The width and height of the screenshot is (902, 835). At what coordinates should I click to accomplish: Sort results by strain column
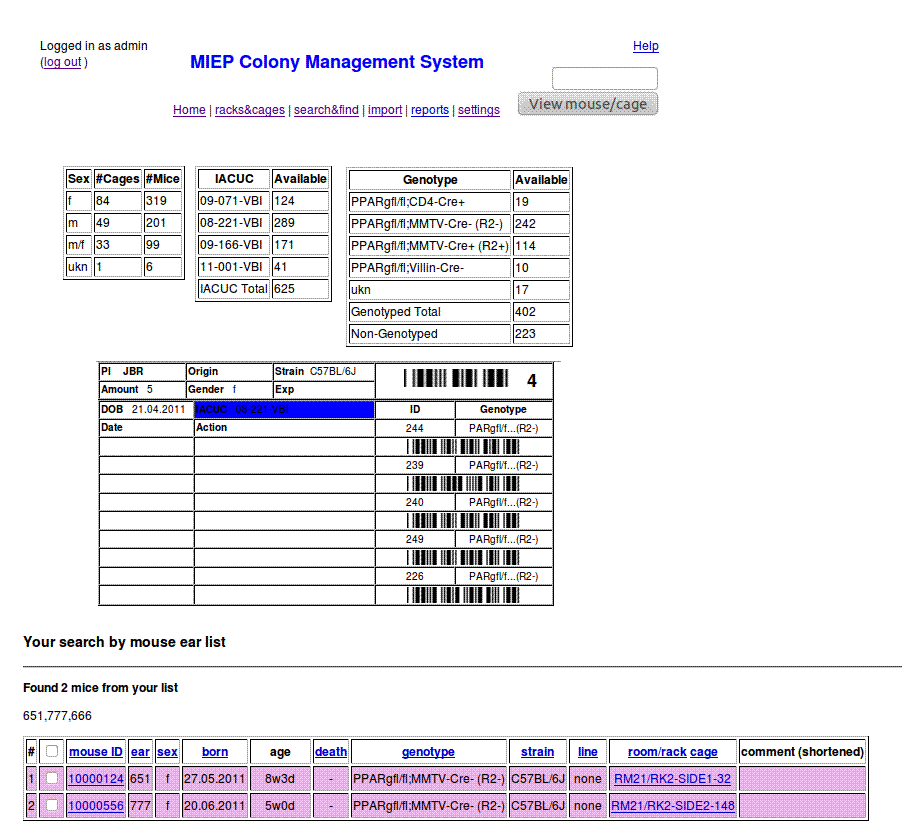pos(537,752)
